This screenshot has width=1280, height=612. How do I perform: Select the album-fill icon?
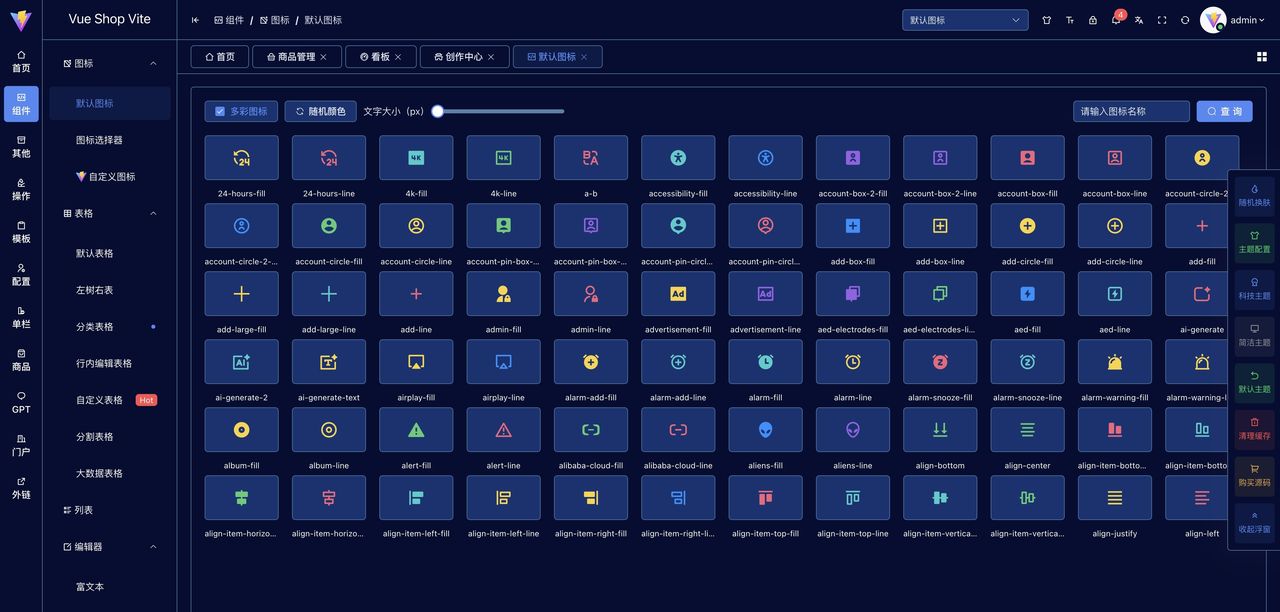pos(241,430)
